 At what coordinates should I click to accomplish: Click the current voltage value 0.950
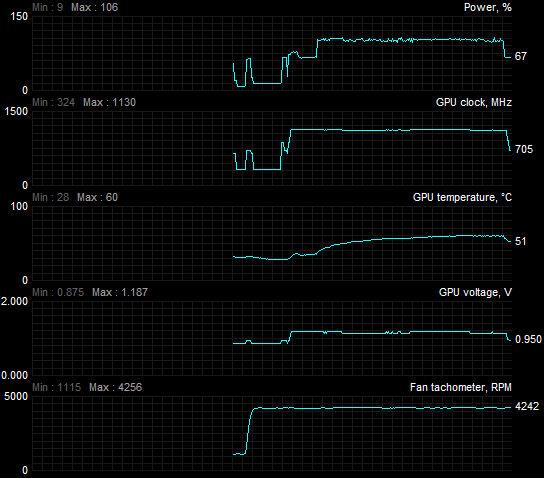tap(528, 339)
